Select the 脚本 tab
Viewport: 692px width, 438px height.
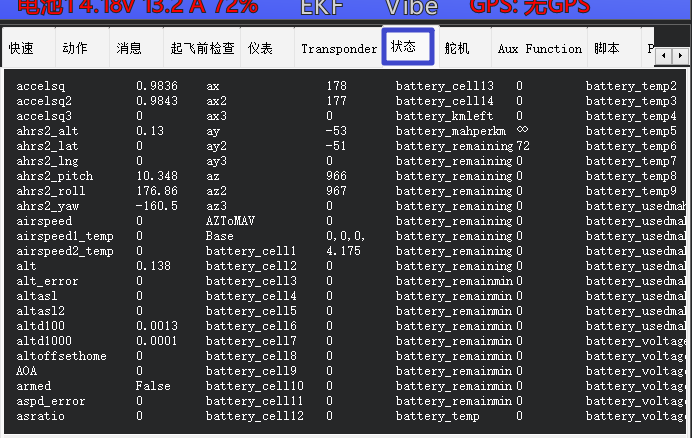click(606, 48)
